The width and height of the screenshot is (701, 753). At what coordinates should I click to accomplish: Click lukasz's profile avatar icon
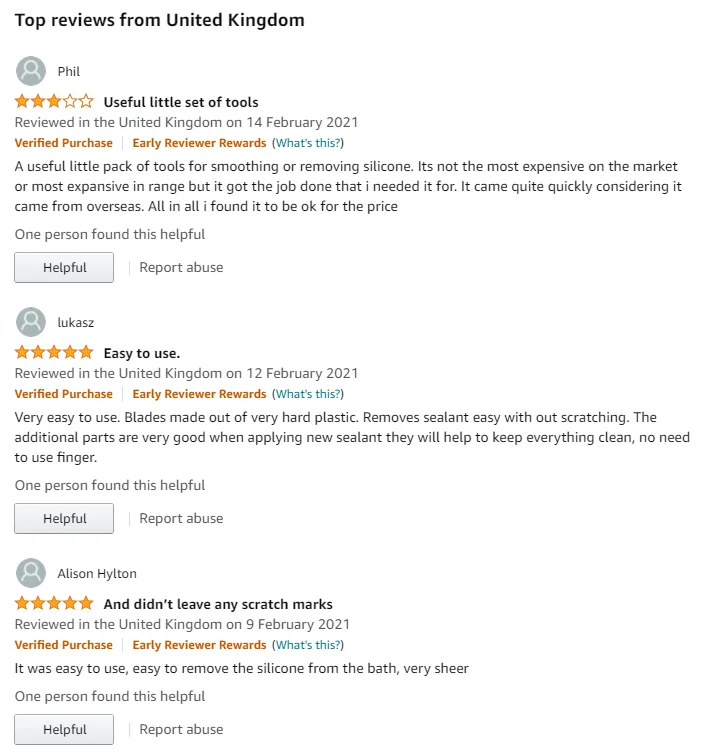(x=31, y=322)
